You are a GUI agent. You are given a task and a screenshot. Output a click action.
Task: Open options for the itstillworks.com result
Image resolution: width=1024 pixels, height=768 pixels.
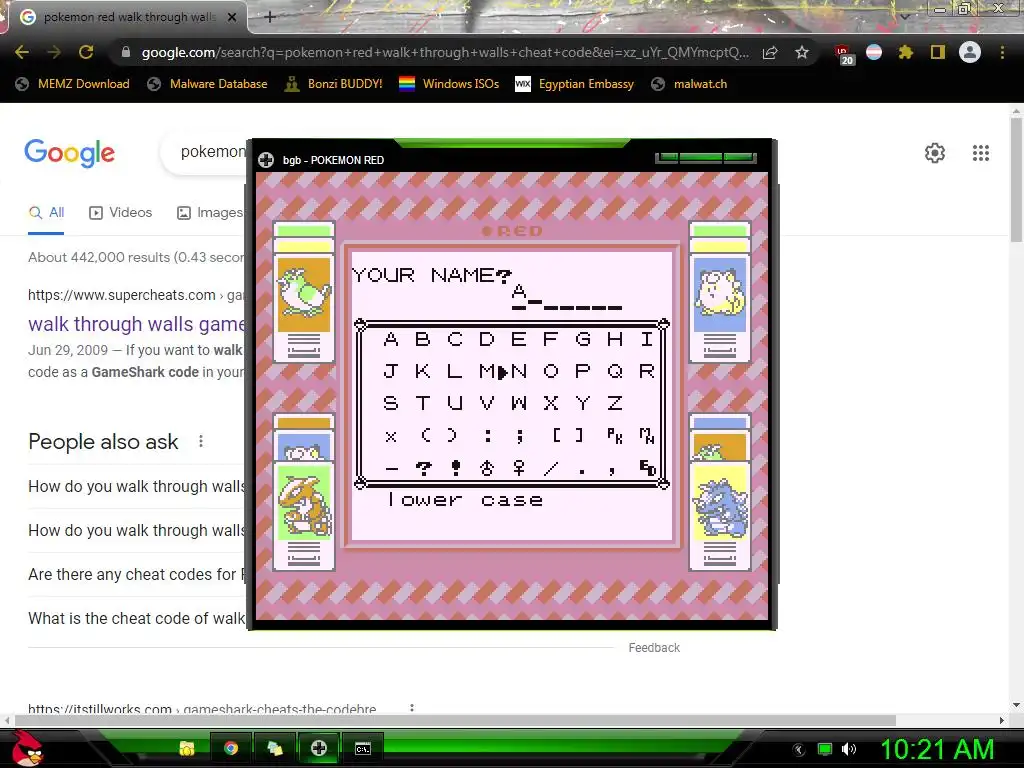411,709
